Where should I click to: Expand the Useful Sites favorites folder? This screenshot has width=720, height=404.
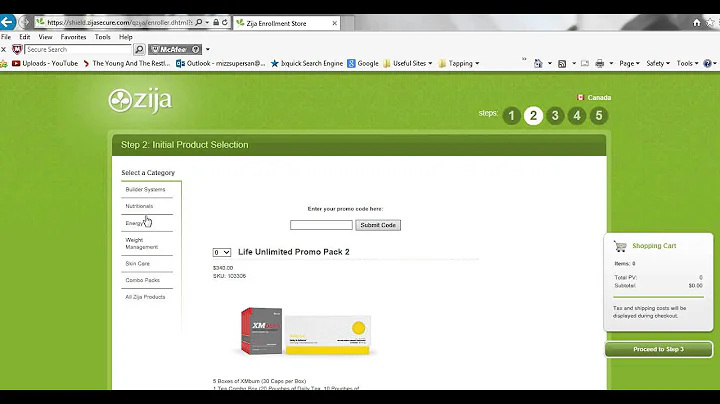click(x=408, y=63)
